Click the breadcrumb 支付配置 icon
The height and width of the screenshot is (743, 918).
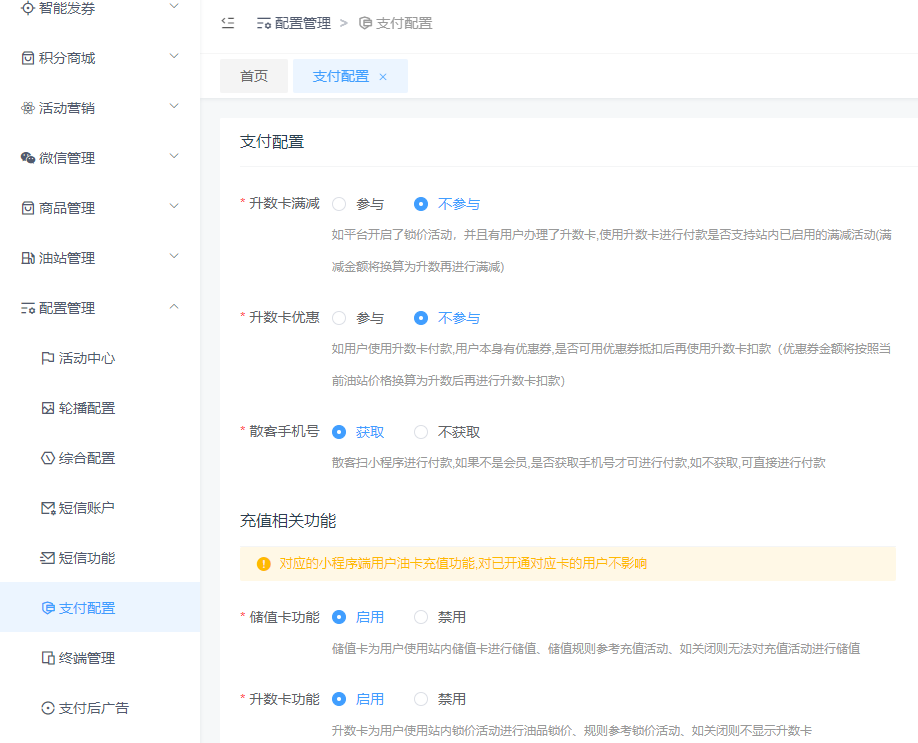(x=365, y=23)
